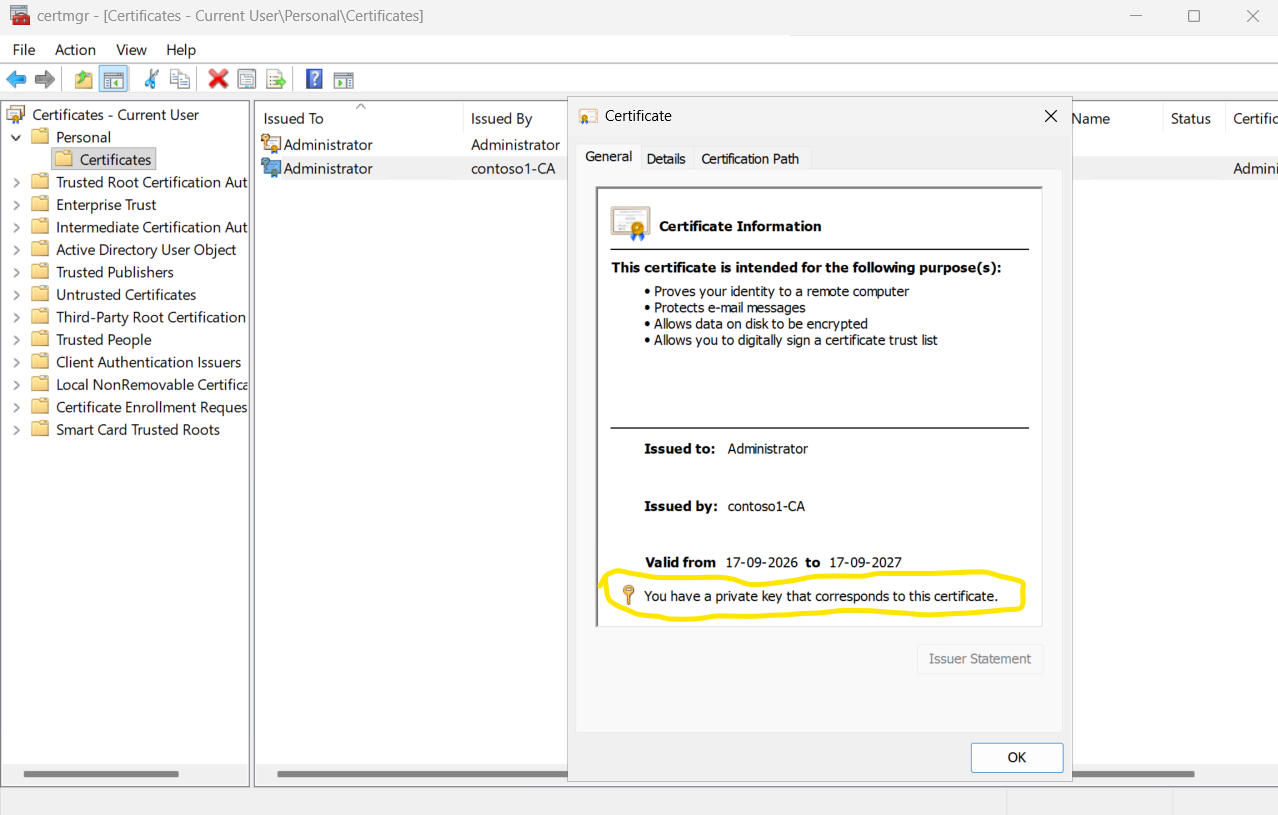Expand Intermediate Certification Authorities node
The width and height of the screenshot is (1278, 815).
click(x=16, y=227)
